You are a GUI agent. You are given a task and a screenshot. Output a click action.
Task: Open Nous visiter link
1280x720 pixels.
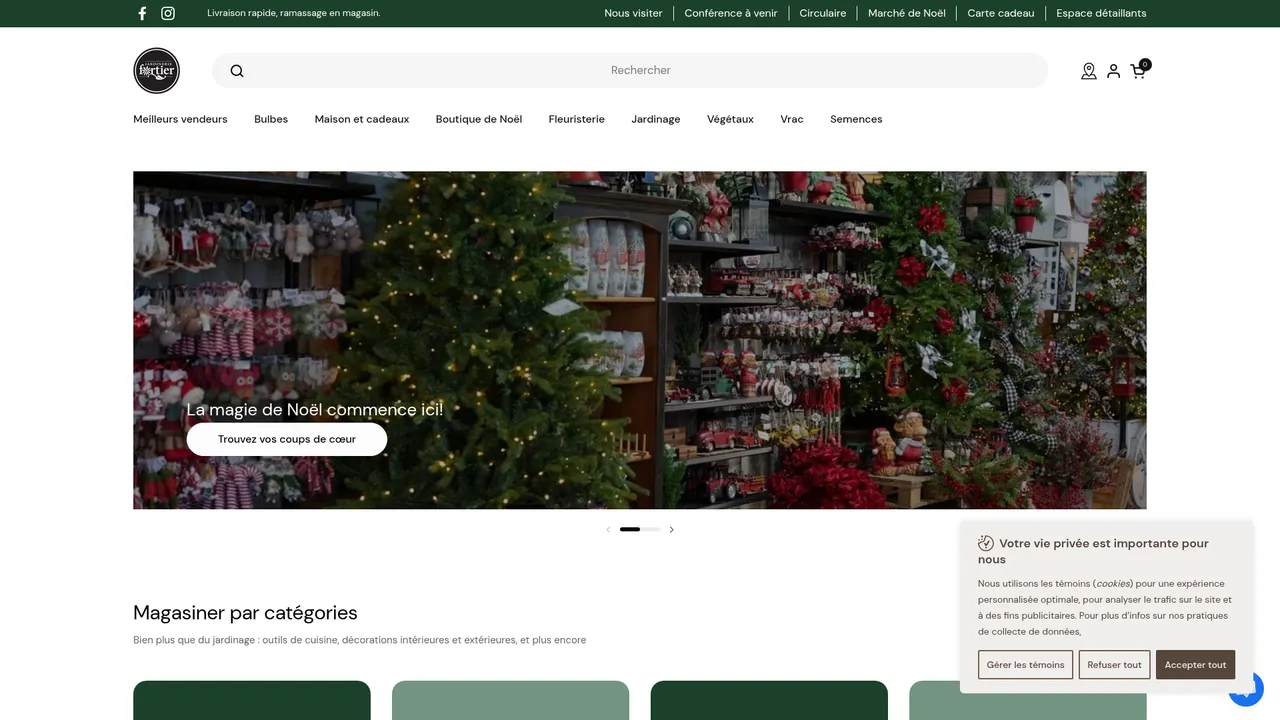633,13
